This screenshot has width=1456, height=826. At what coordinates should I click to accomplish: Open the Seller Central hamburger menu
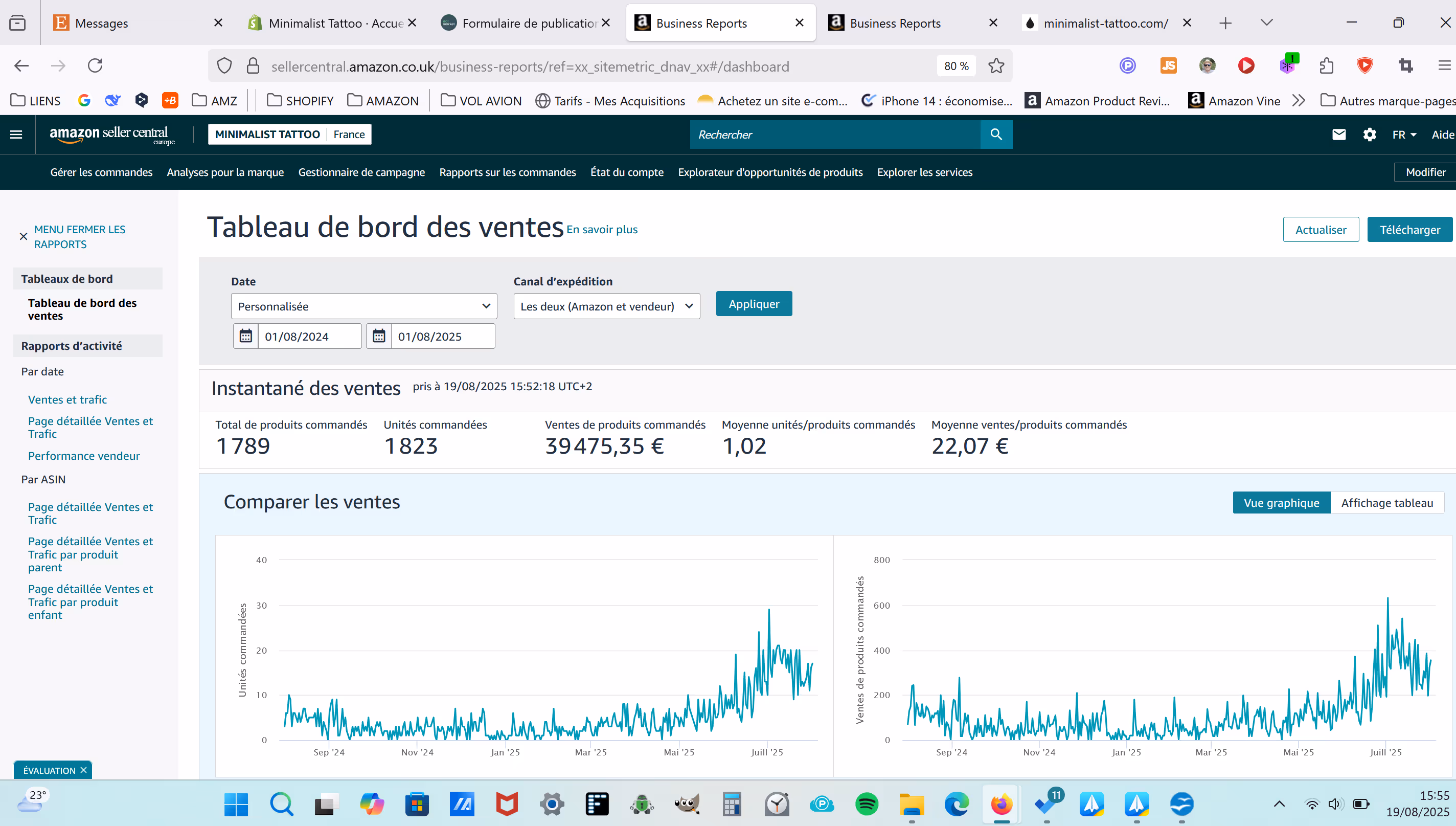16,135
